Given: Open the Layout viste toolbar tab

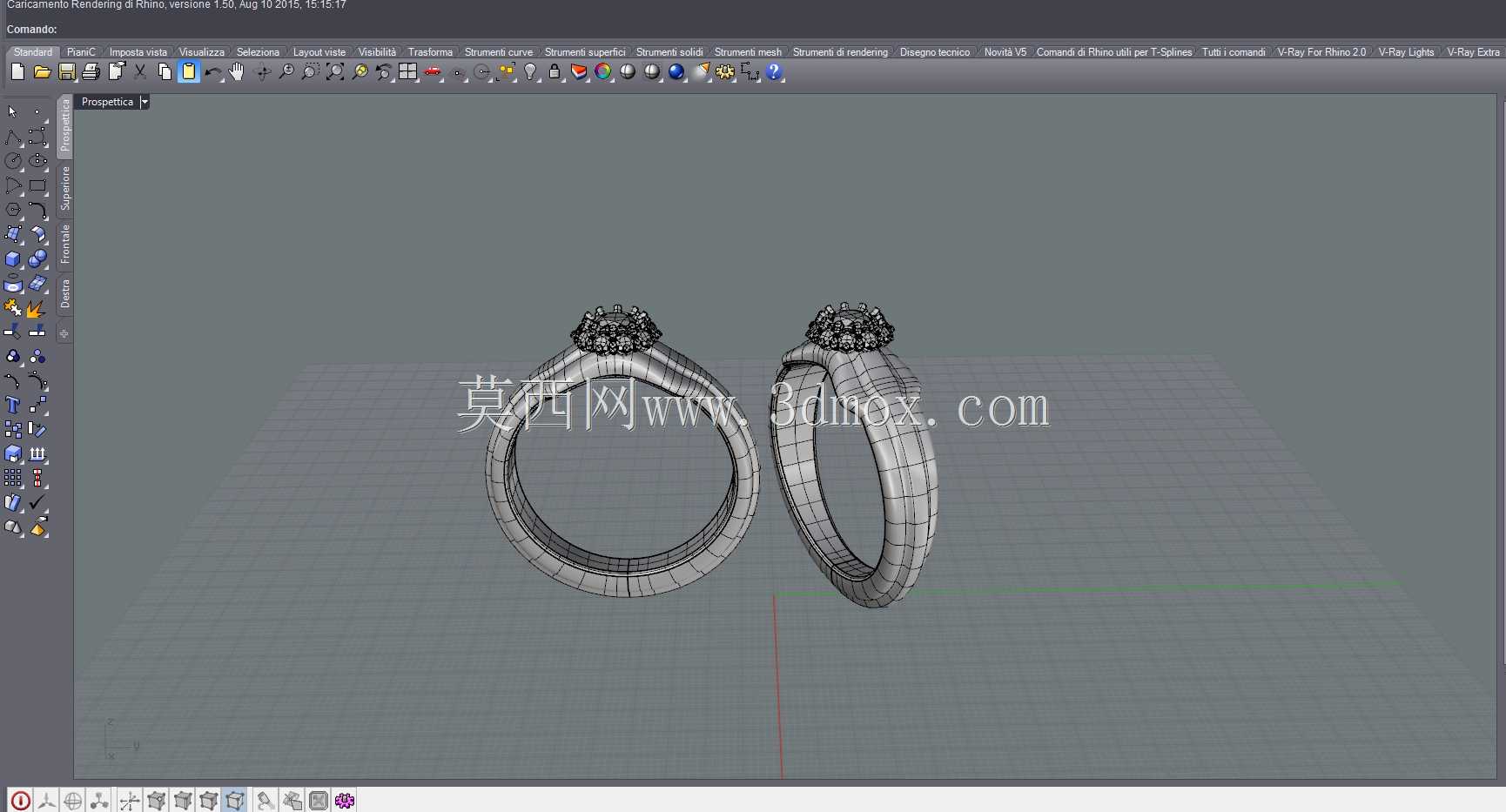Looking at the screenshot, I should coord(319,52).
